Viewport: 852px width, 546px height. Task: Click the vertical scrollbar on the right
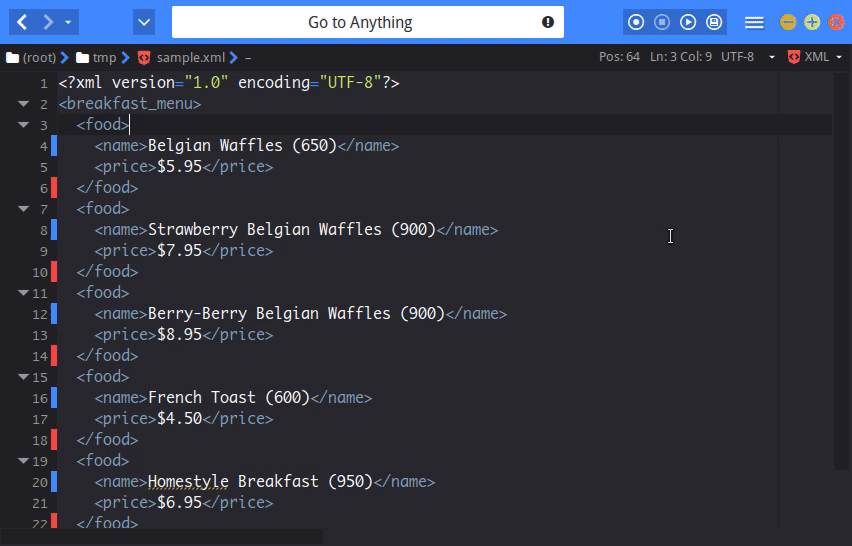pos(841,272)
